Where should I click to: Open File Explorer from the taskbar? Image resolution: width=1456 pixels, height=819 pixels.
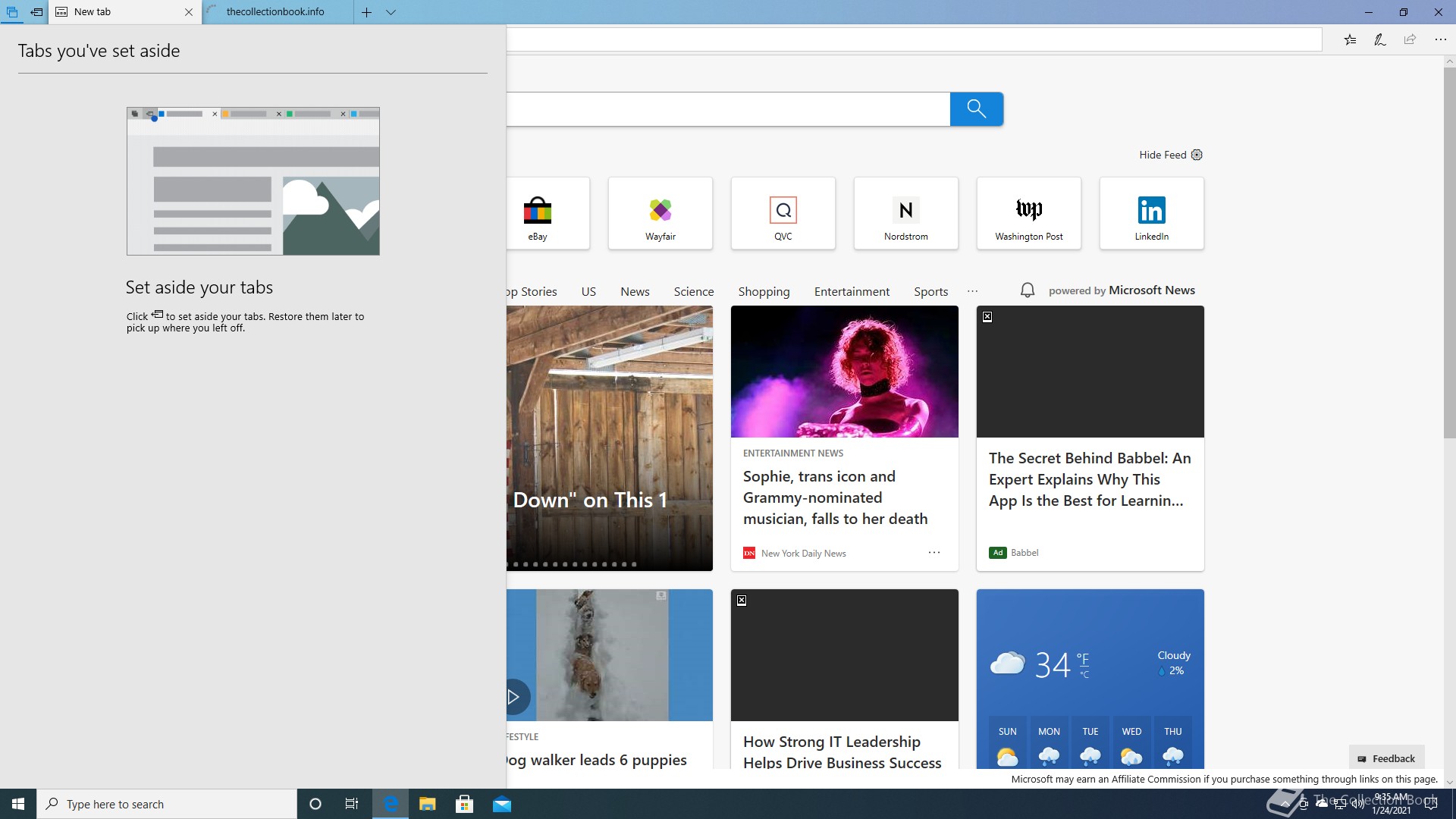coord(428,804)
